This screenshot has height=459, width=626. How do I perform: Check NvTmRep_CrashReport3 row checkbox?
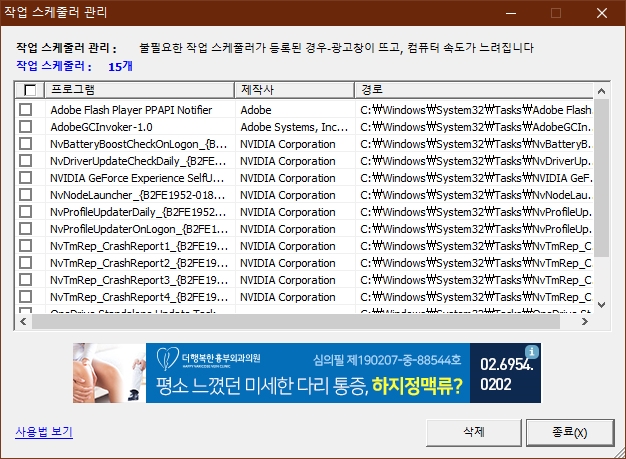(x=26, y=280)
